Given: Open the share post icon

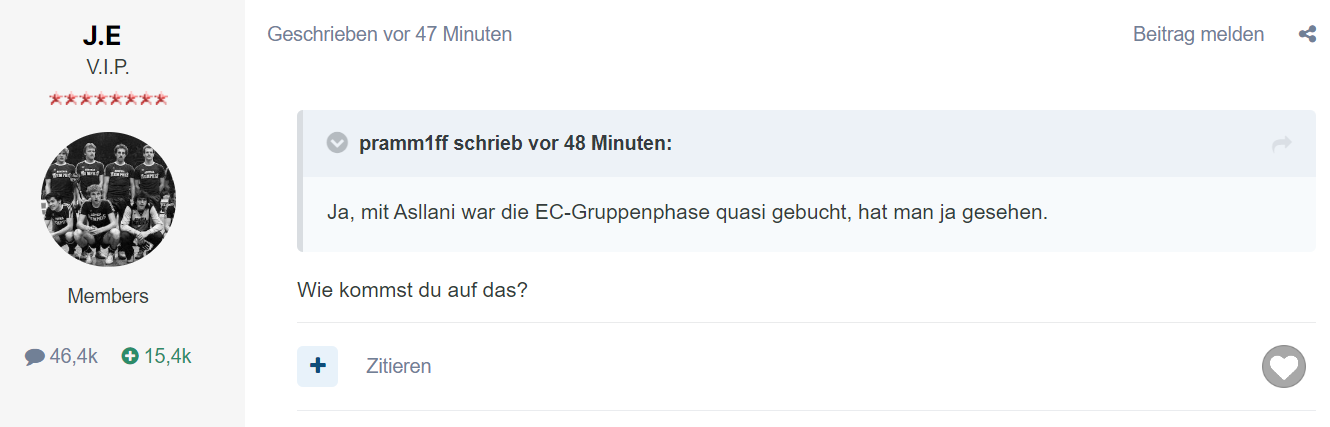Looking at the screenshot, I should 1307,35.
